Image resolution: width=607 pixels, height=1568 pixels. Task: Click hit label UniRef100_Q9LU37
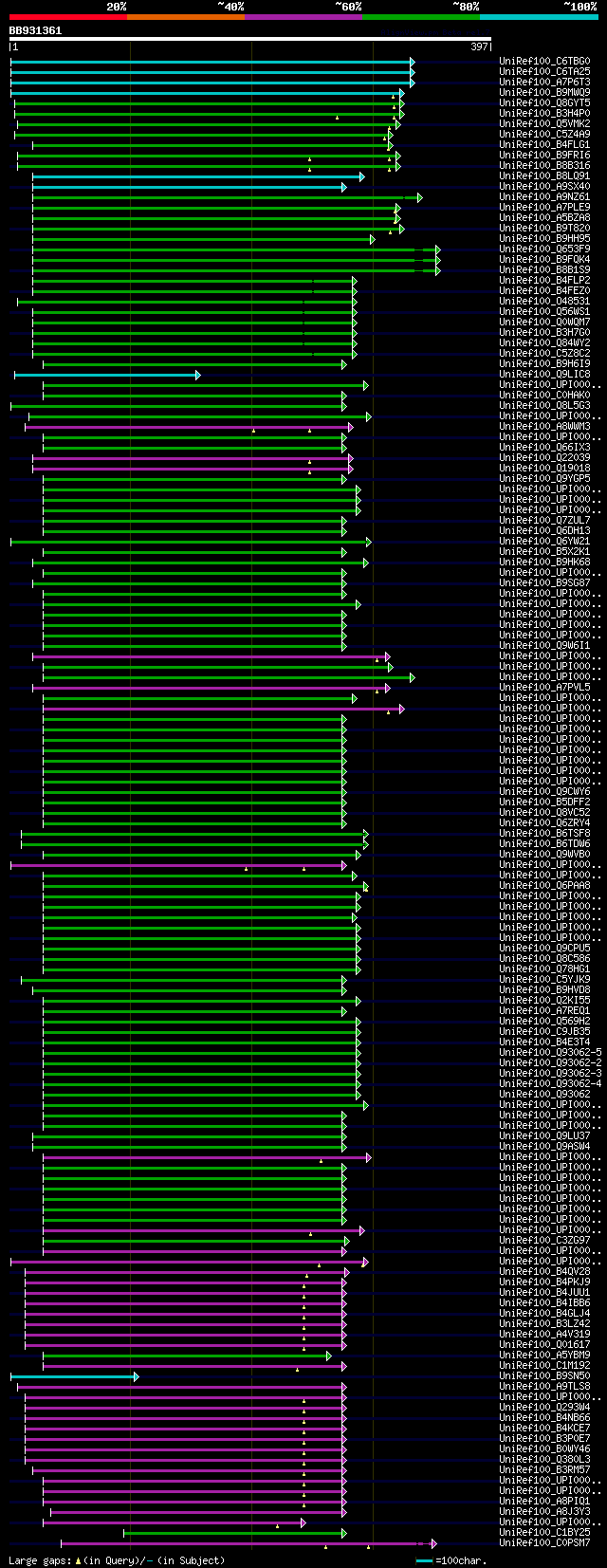tap(544, 1136)
